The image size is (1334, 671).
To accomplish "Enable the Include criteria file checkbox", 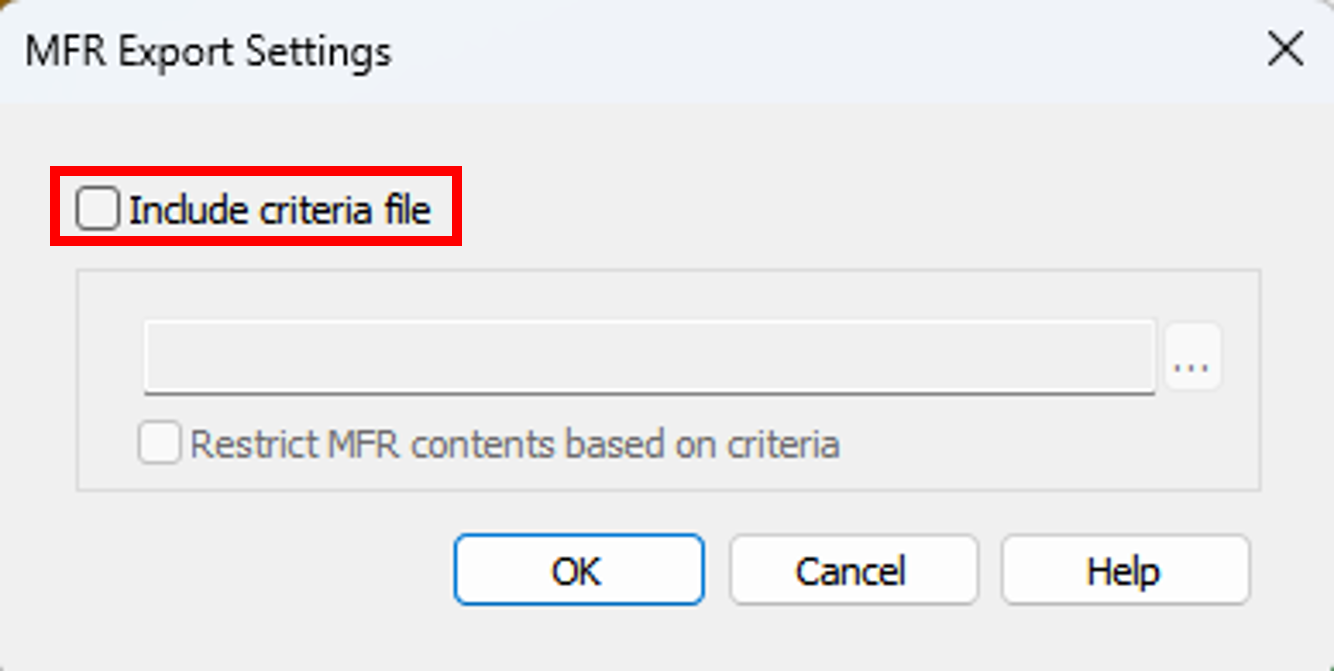I will [x=98, y=209].
